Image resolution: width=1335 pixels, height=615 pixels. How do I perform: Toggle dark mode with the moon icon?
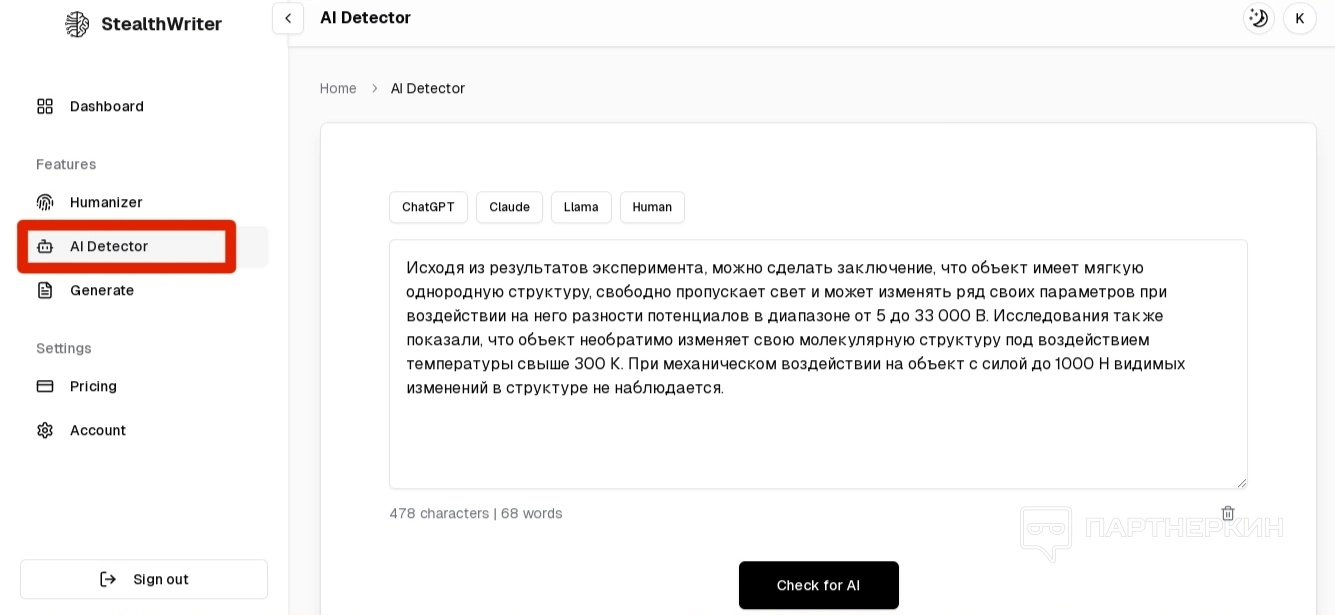coord(1258,18)
